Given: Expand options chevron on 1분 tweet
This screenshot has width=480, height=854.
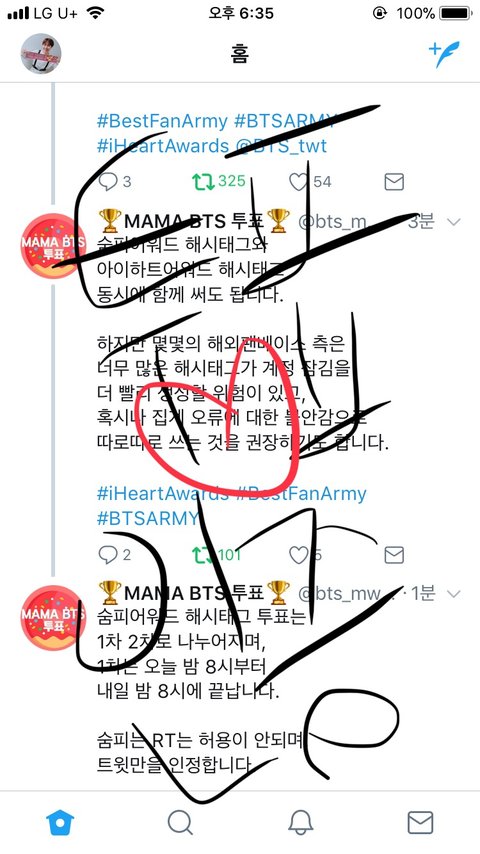Looking at the screenshot, I should pos(453,593).
